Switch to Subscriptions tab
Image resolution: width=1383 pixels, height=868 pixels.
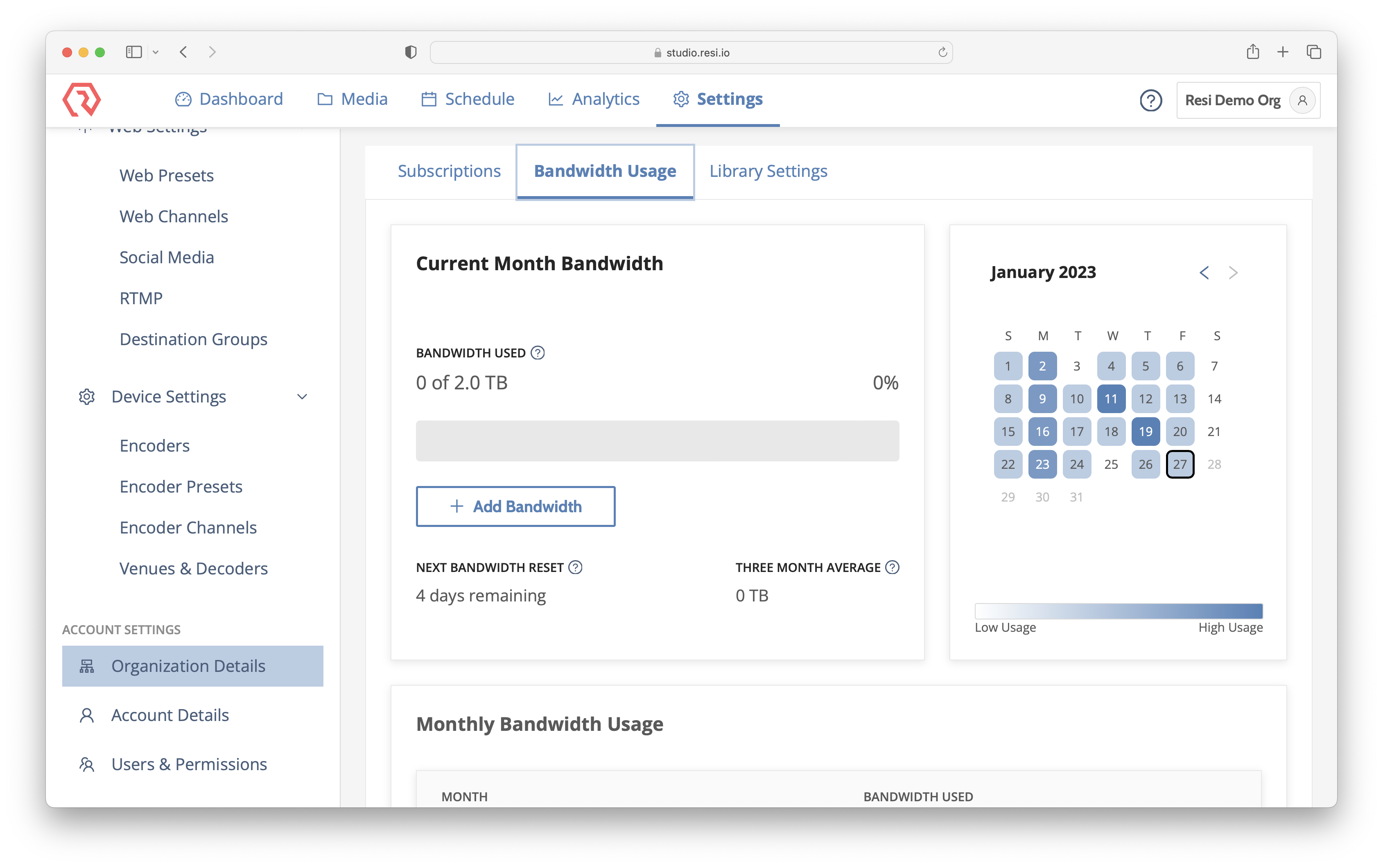point(449,171)
